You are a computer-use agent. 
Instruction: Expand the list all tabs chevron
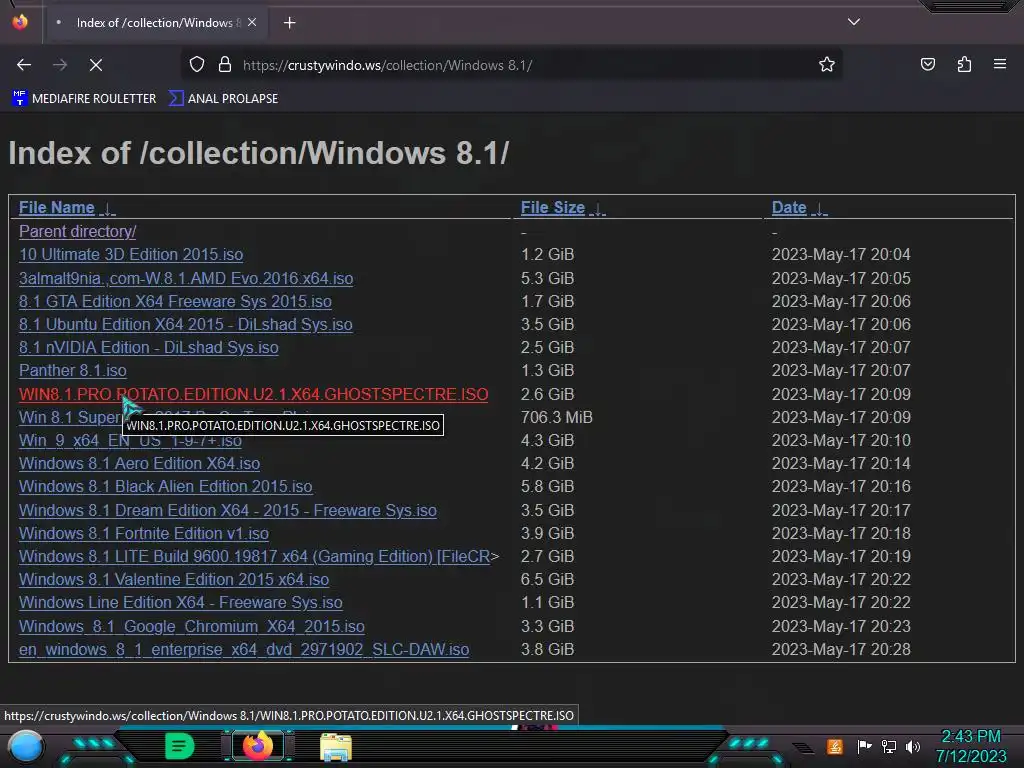[854, 22]
